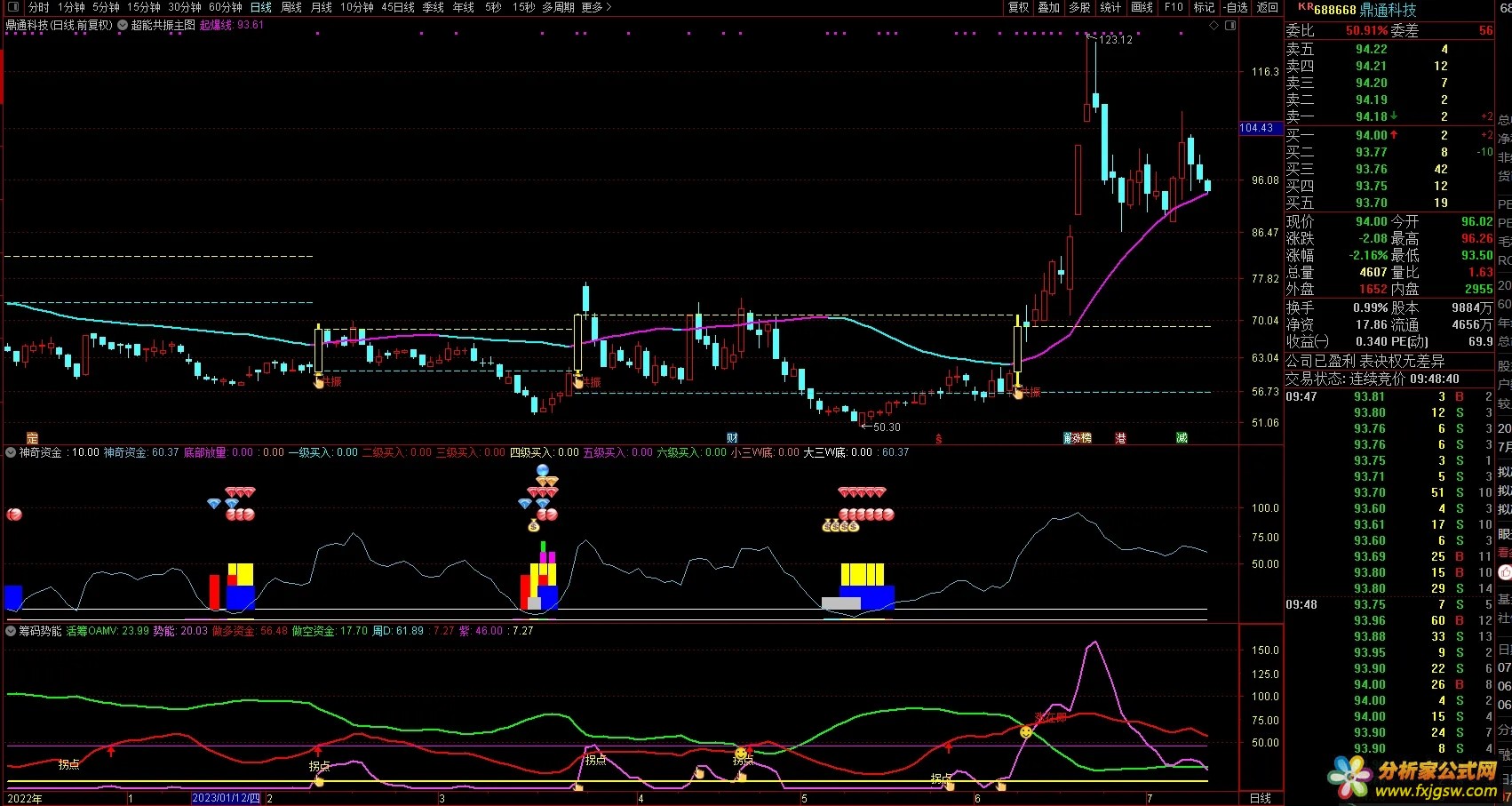
Task: Select the 45日线 period
Action: tap(398, 7)
